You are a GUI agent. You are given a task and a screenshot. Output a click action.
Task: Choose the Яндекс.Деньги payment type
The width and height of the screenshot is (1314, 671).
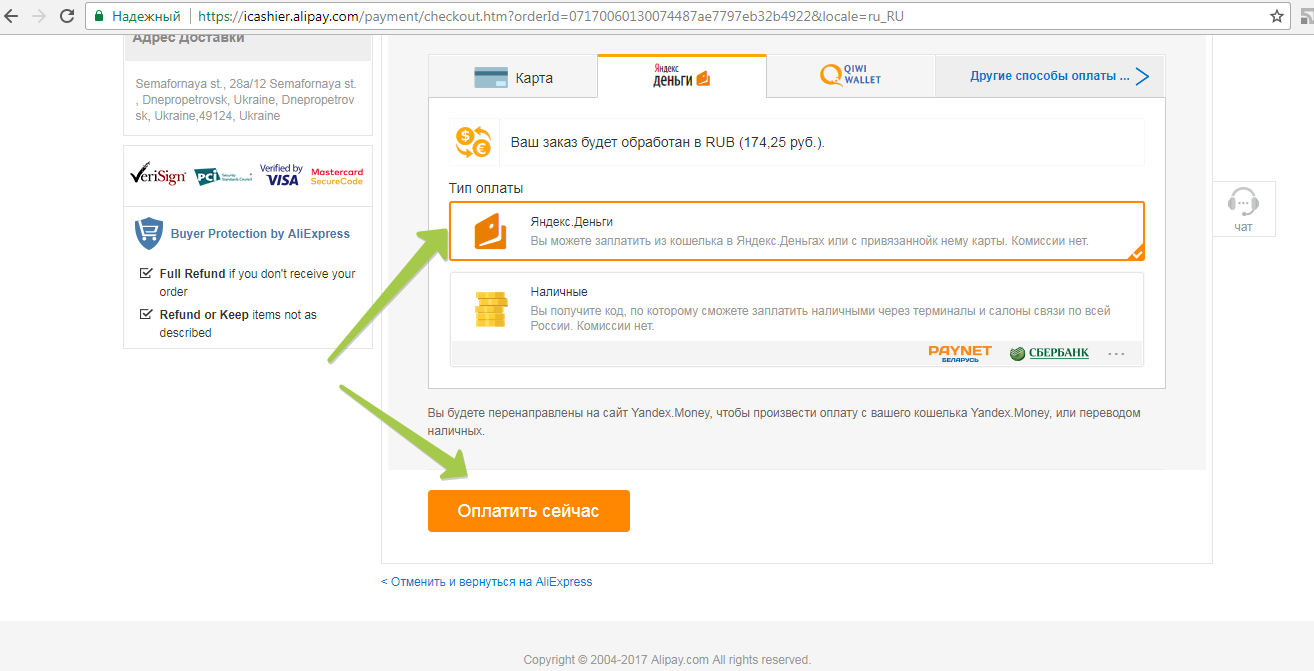pyautogui.click(x=796, y=231)
